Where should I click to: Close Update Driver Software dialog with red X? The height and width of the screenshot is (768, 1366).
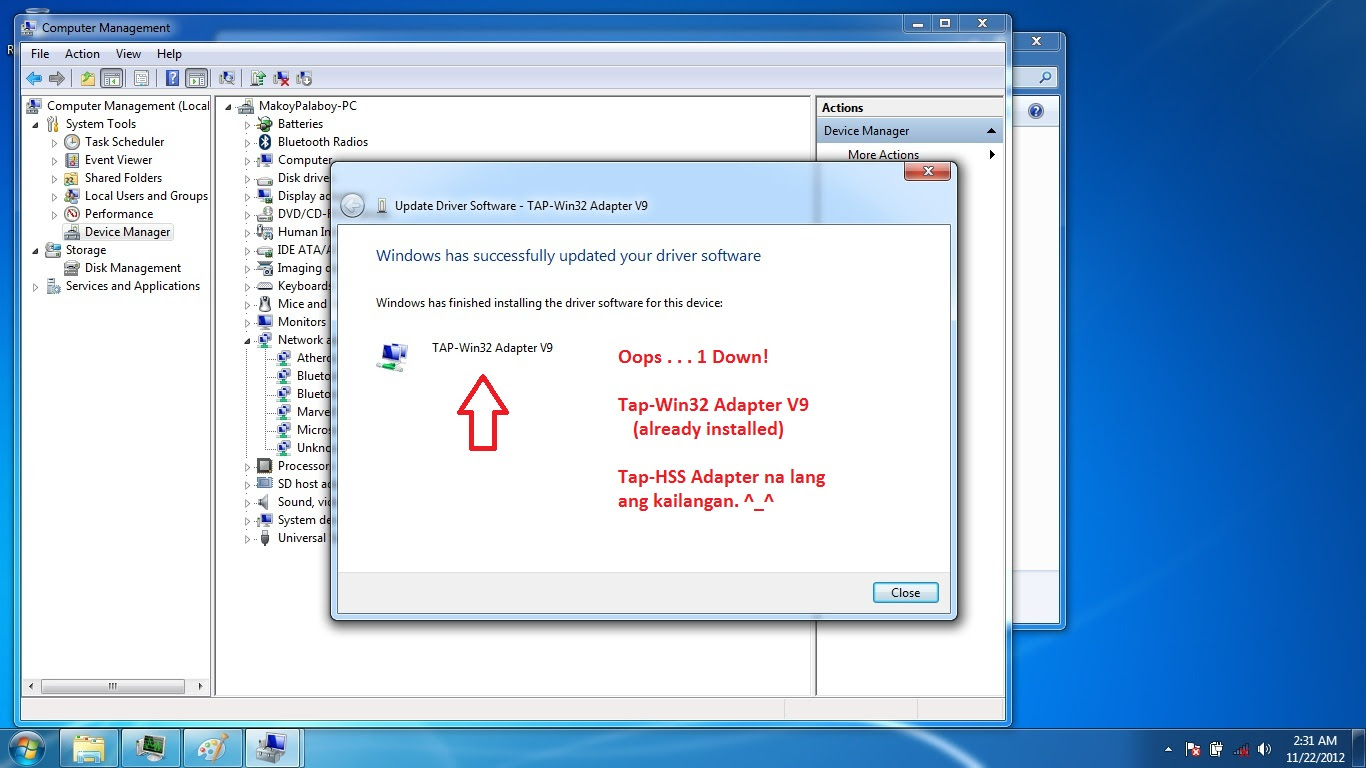pyautogui.click(x=927, y=172)
